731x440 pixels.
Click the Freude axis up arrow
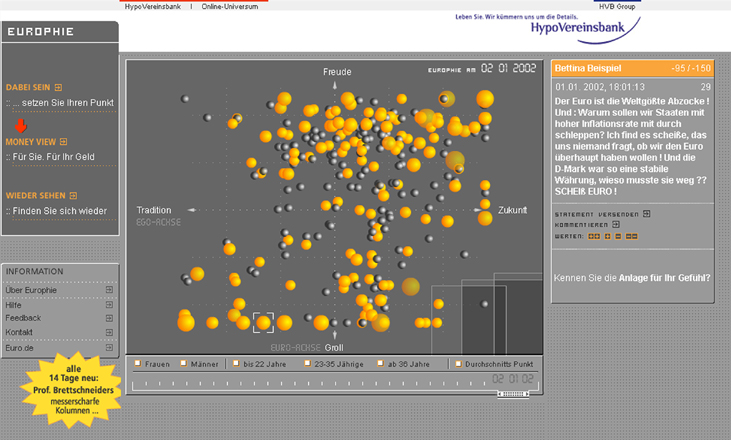point(335,85)
